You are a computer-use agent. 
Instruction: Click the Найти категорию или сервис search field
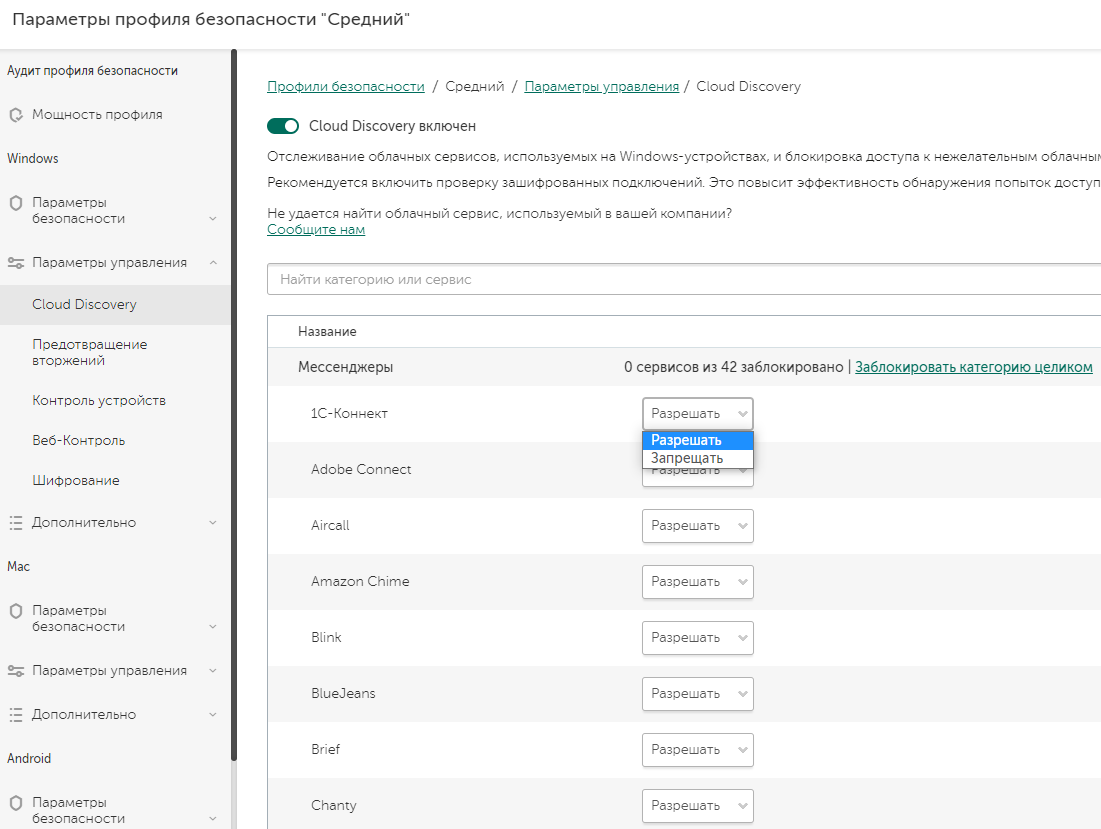click(x=680, y=280)
